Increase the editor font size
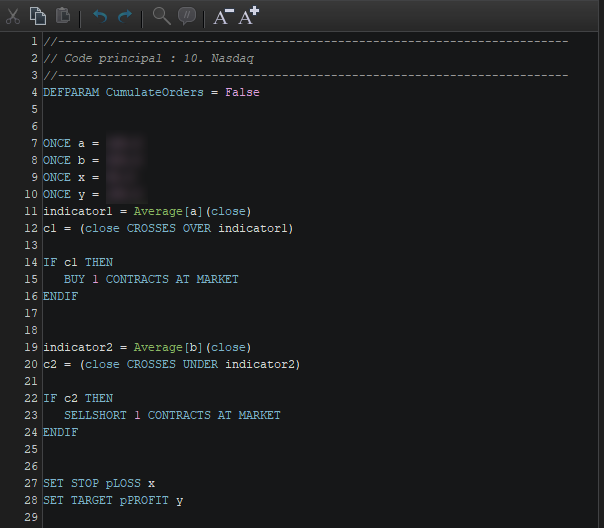The image size is (604, 528). click(249, 15)
